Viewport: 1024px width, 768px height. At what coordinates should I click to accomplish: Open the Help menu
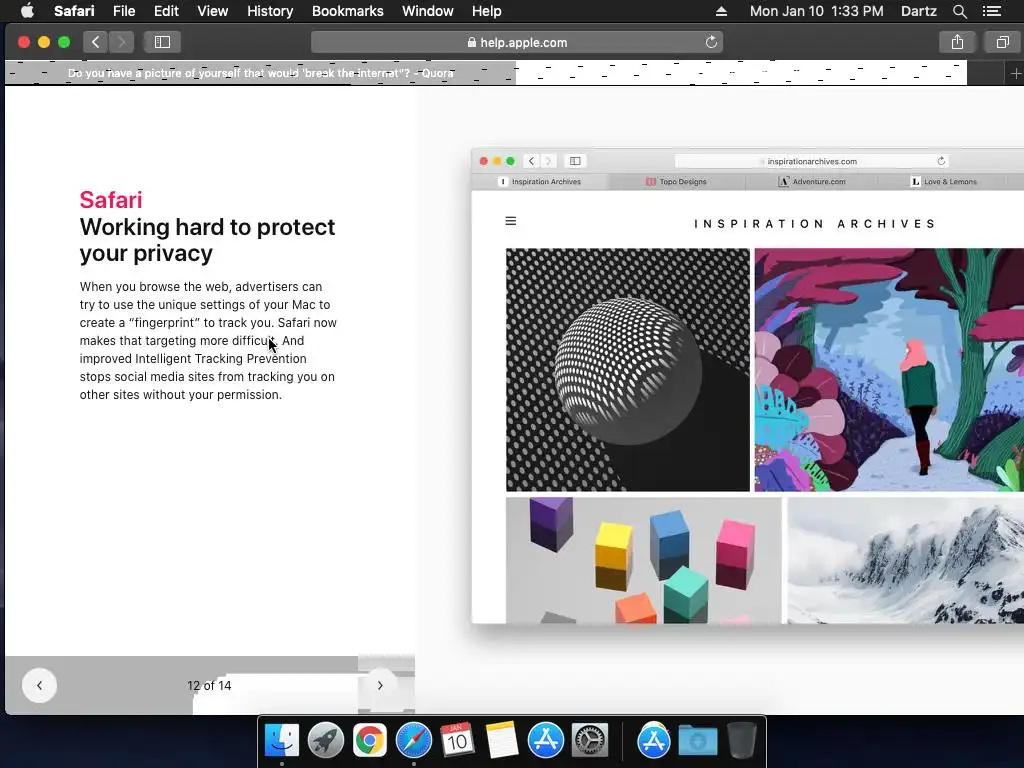487,11
